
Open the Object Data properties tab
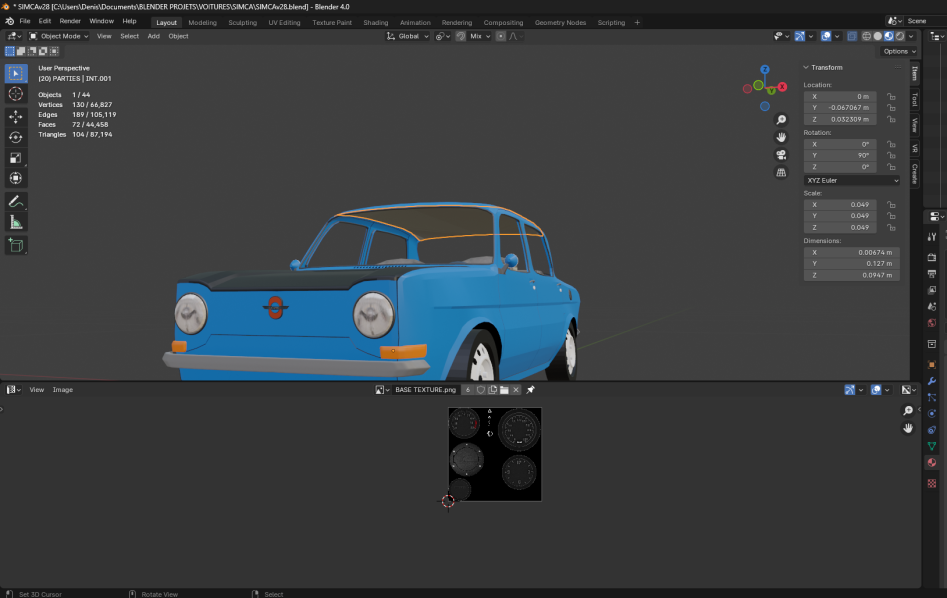tap(932, 446)
